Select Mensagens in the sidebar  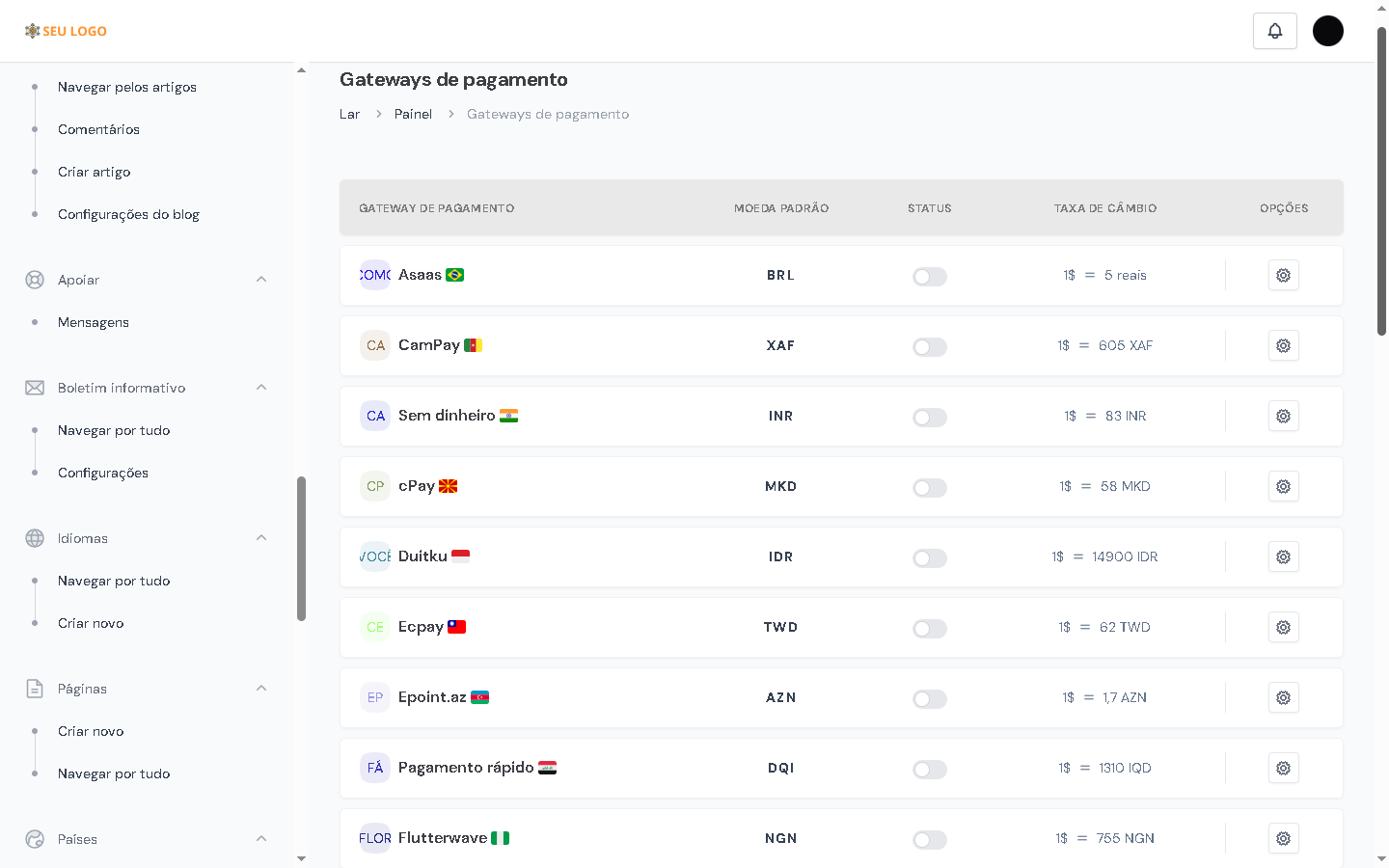click(x=94, y=322)
